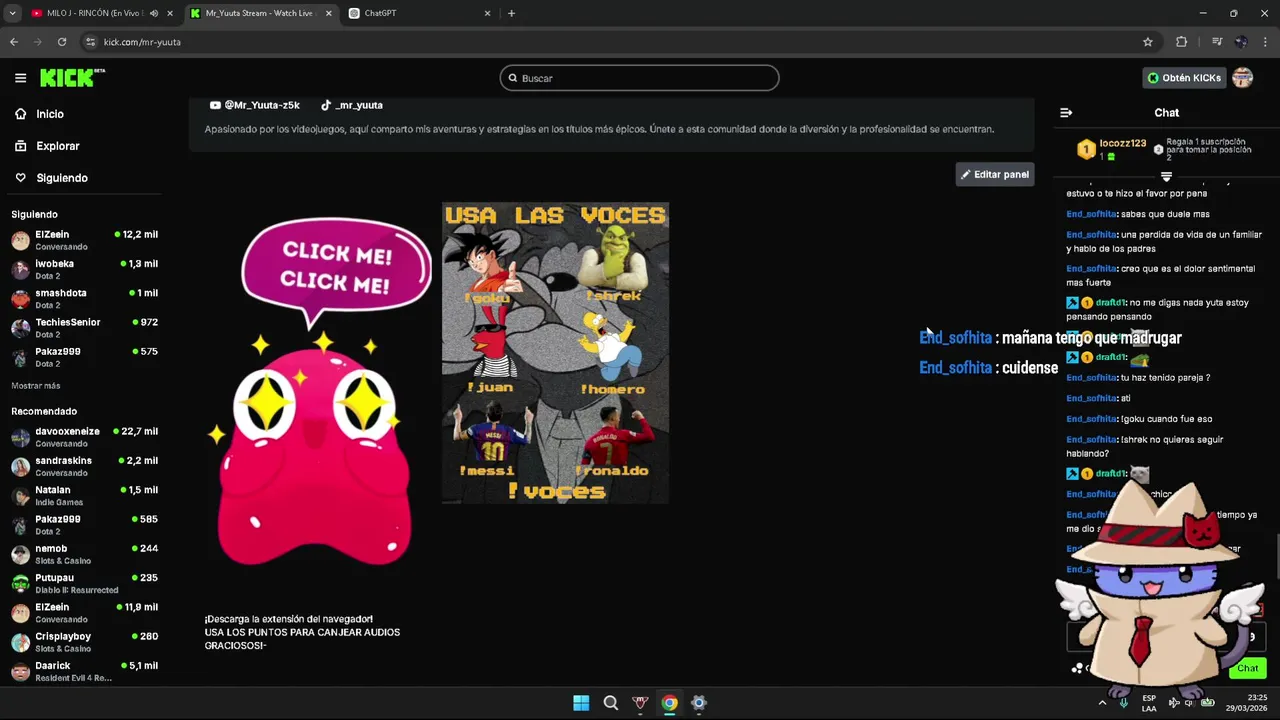Go back with the browser back arrow
The height and width of the screenshot is (720, 1280).
point(14,42)
